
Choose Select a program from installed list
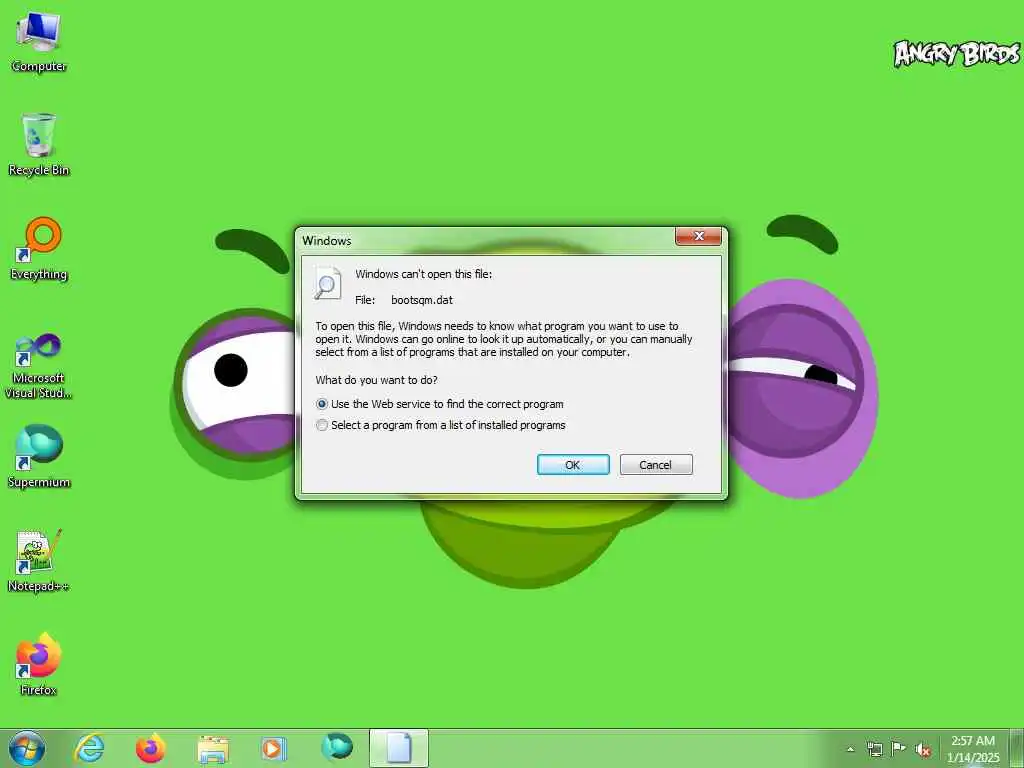click(x=441, y=425)
